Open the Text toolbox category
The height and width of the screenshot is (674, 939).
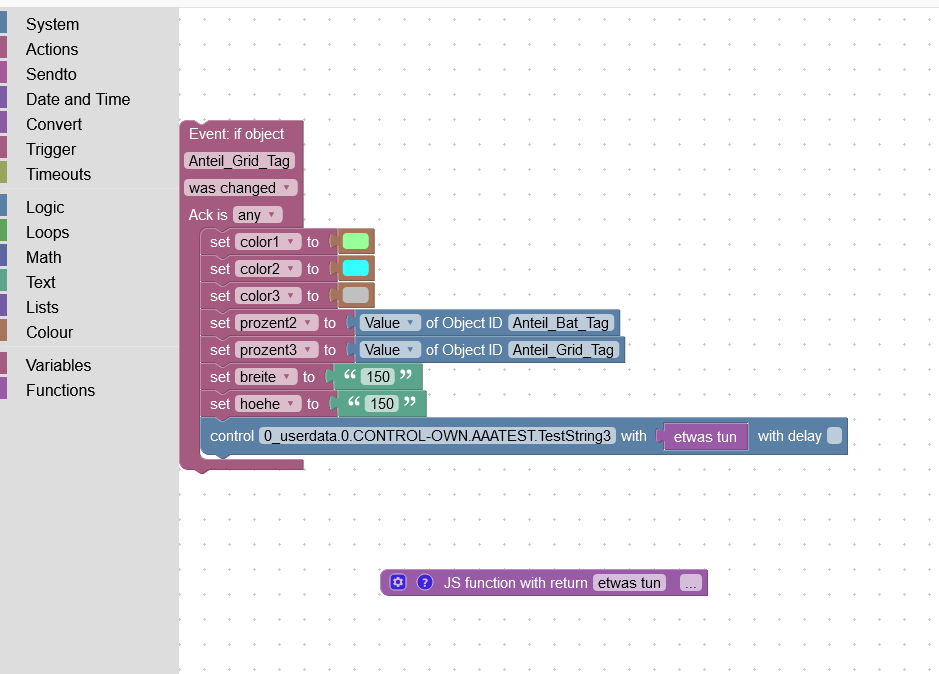point(41,283)
